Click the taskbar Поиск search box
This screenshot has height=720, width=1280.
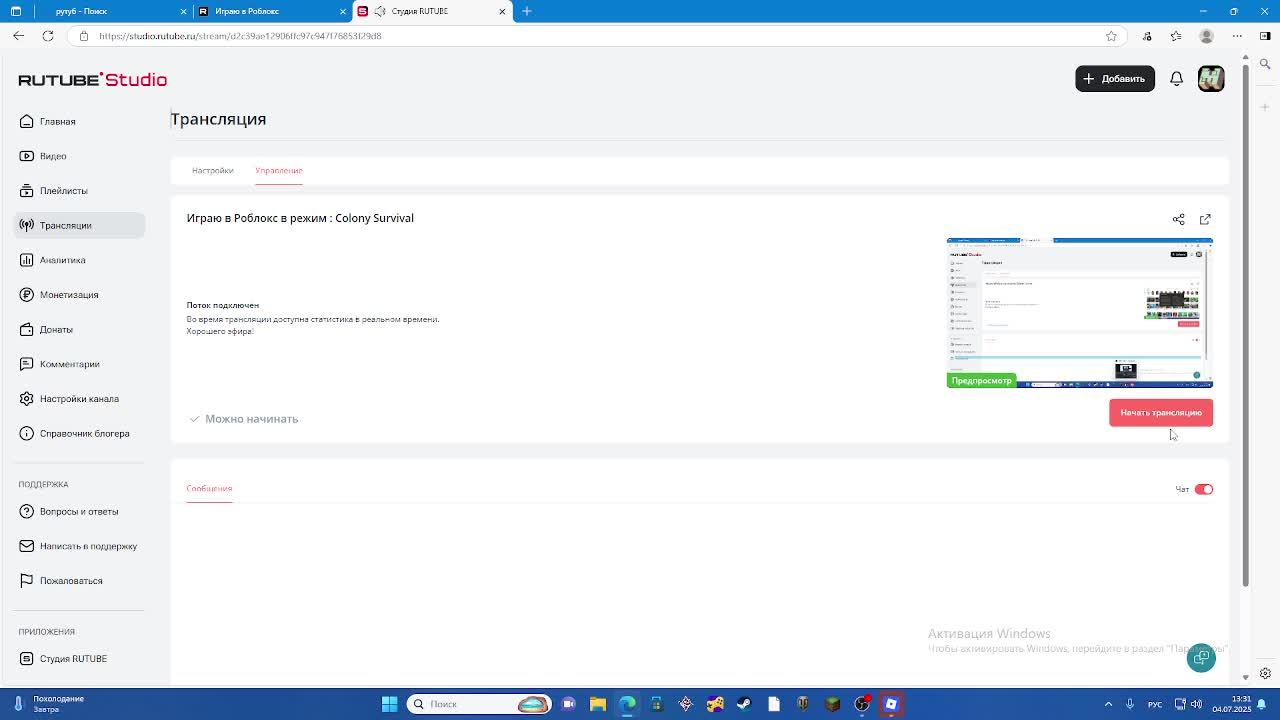point(479,704)
